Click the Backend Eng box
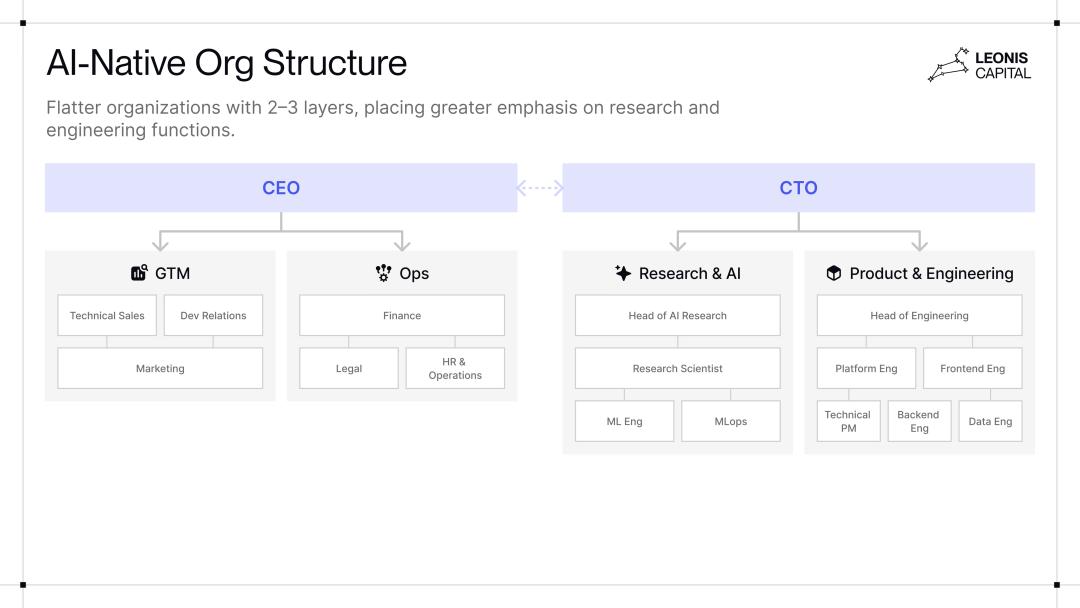The image size is (1080, 608). pyautogui.click(x=919, y=421)
